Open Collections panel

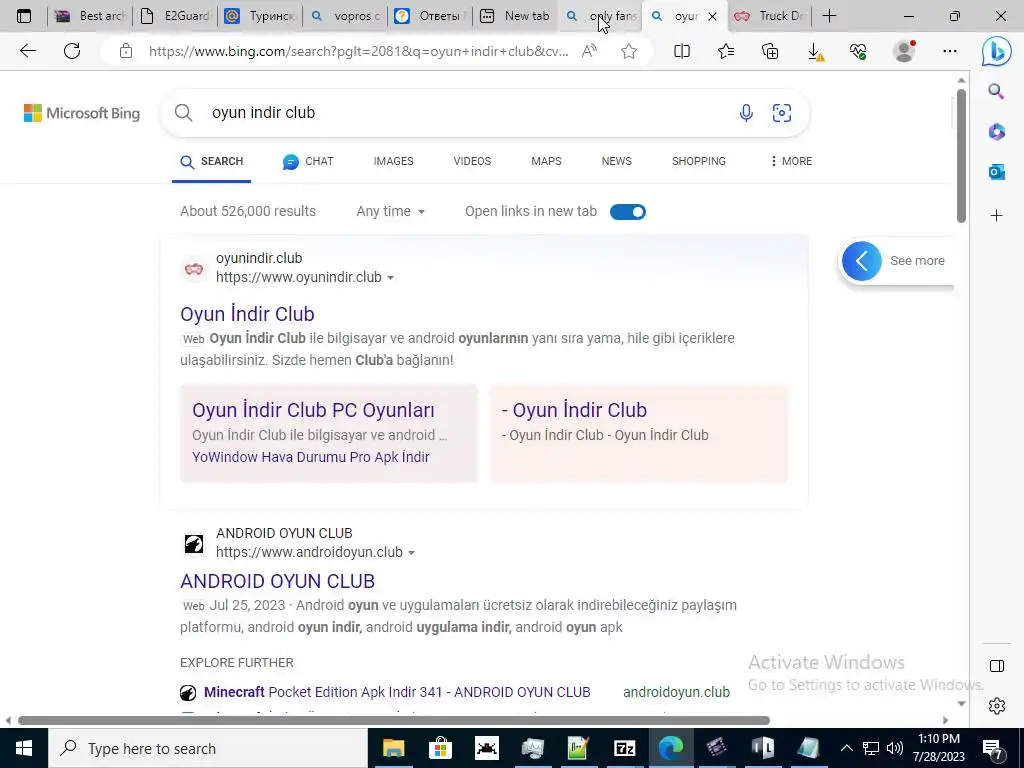click(x=770, y=51)
